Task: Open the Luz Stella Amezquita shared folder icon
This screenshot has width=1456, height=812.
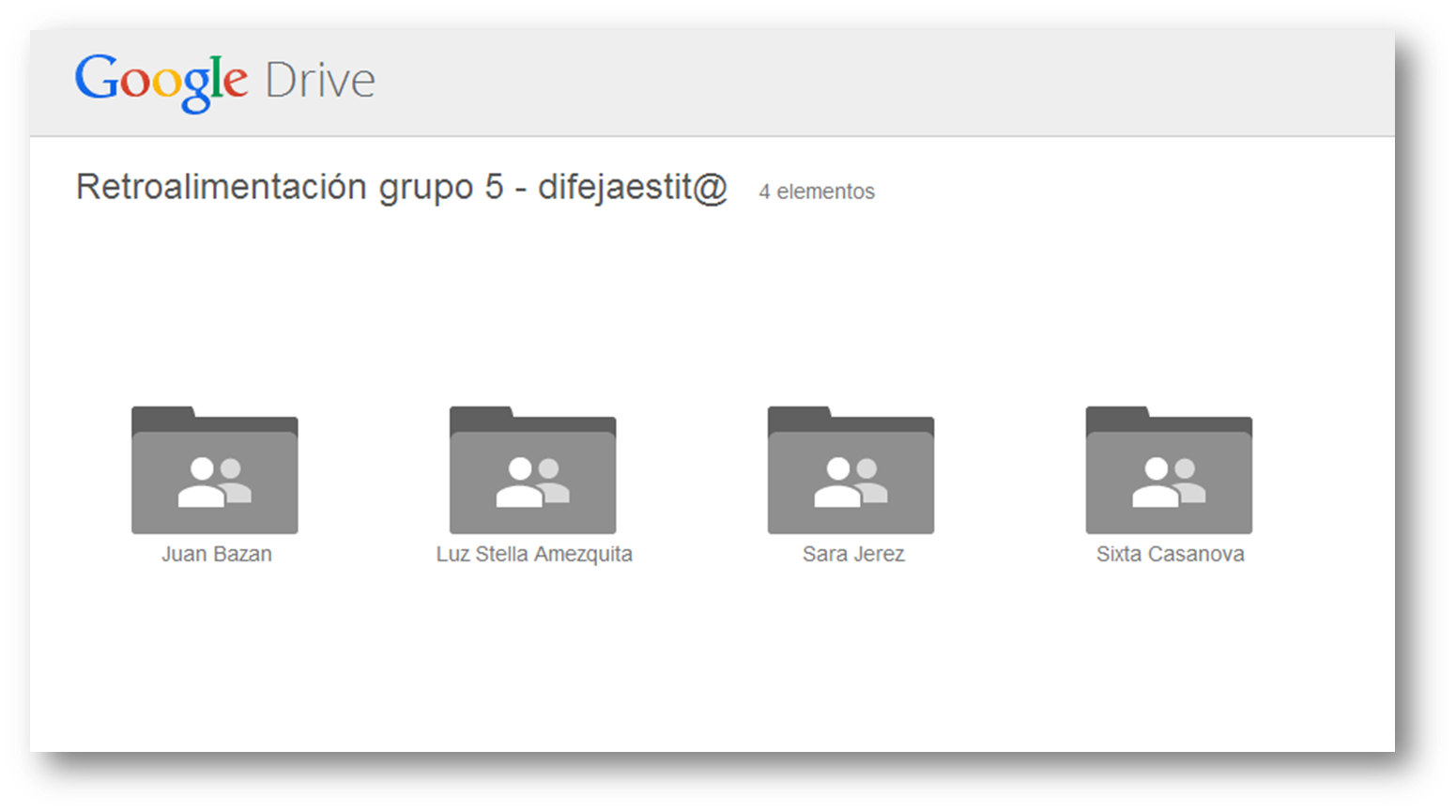Action: [533, 470]
